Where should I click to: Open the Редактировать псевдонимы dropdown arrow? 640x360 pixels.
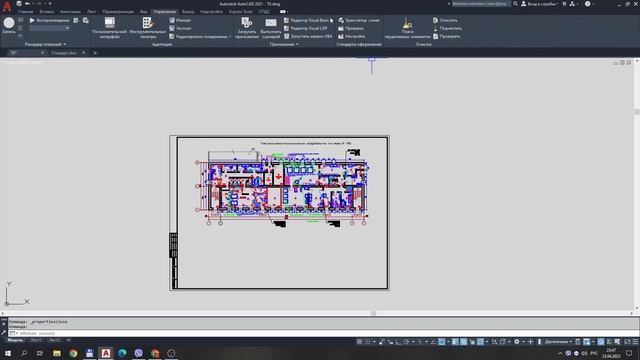pyautogui.click(x=230, y=36)
